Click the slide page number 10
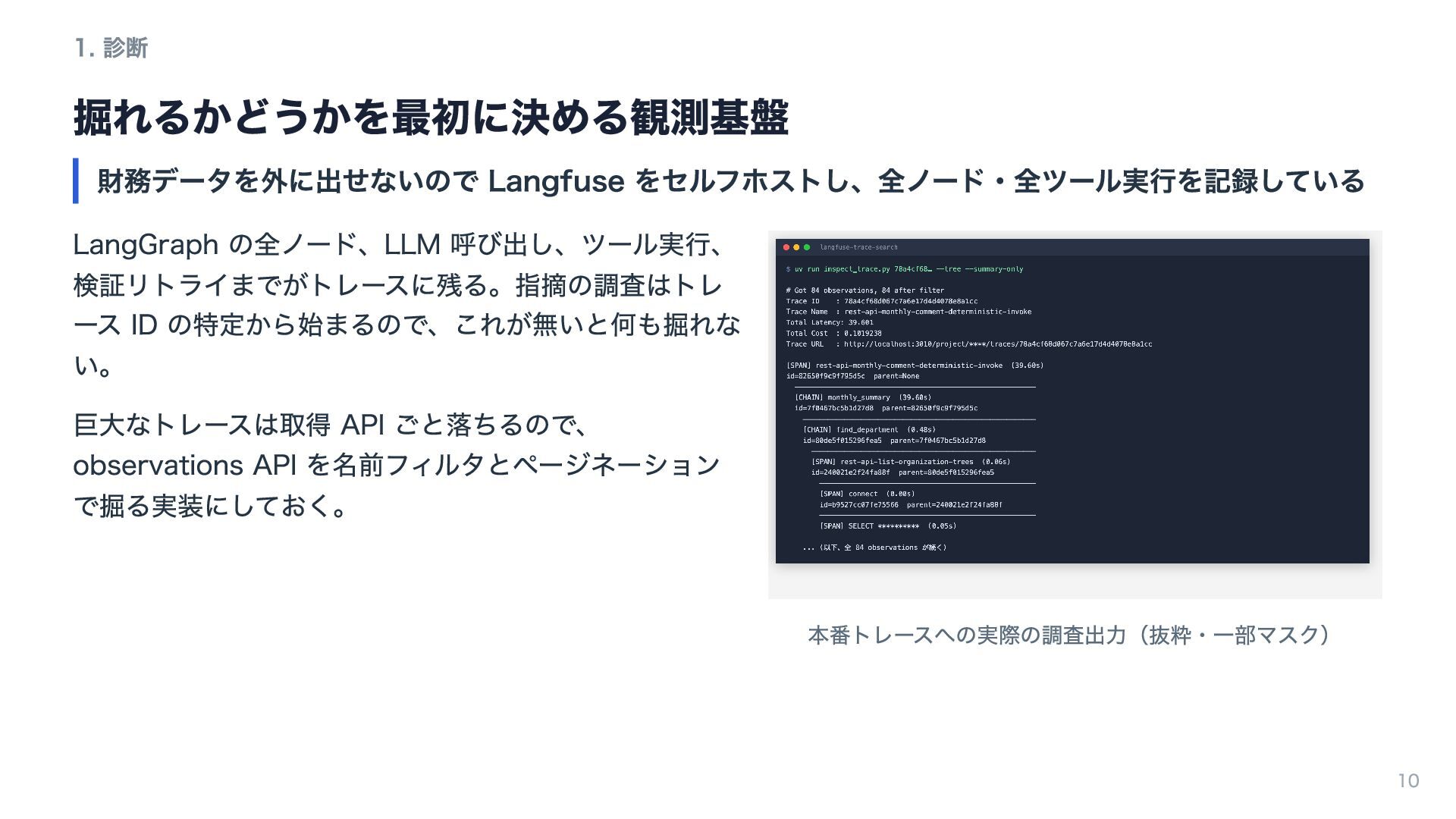 1408,781
